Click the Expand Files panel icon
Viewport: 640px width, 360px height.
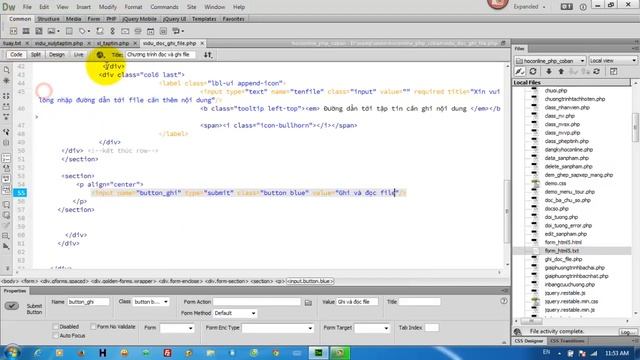pos(613,71)
